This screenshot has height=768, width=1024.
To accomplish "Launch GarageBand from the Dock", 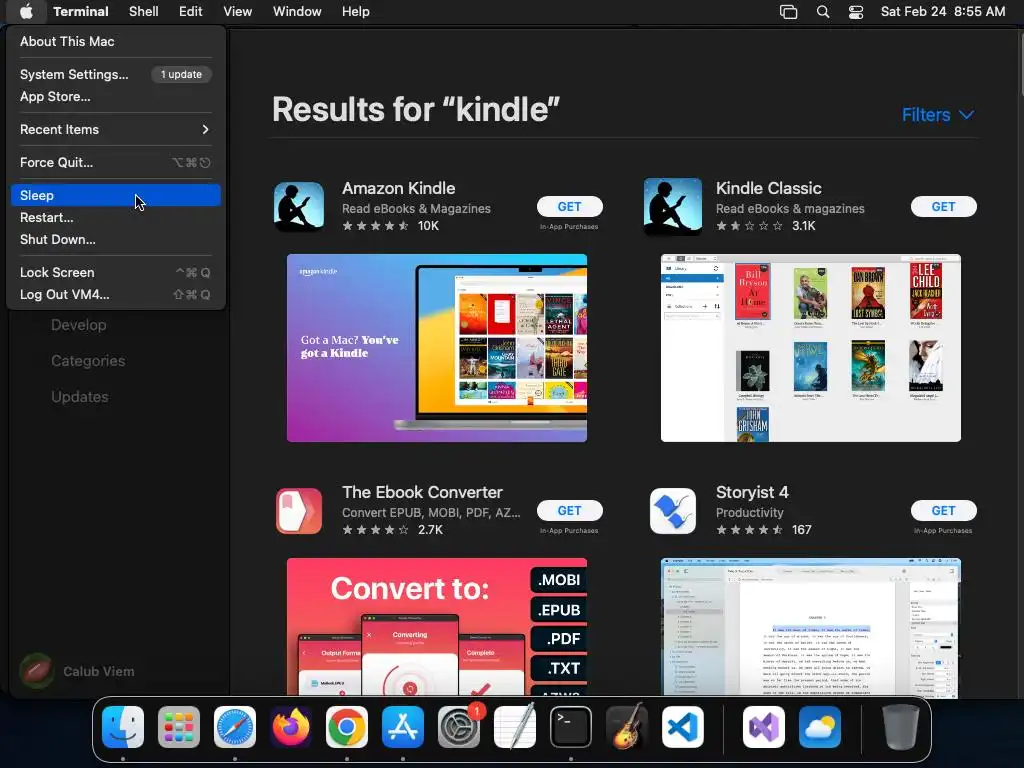I will pyautogui.click(x=627, y=727).
